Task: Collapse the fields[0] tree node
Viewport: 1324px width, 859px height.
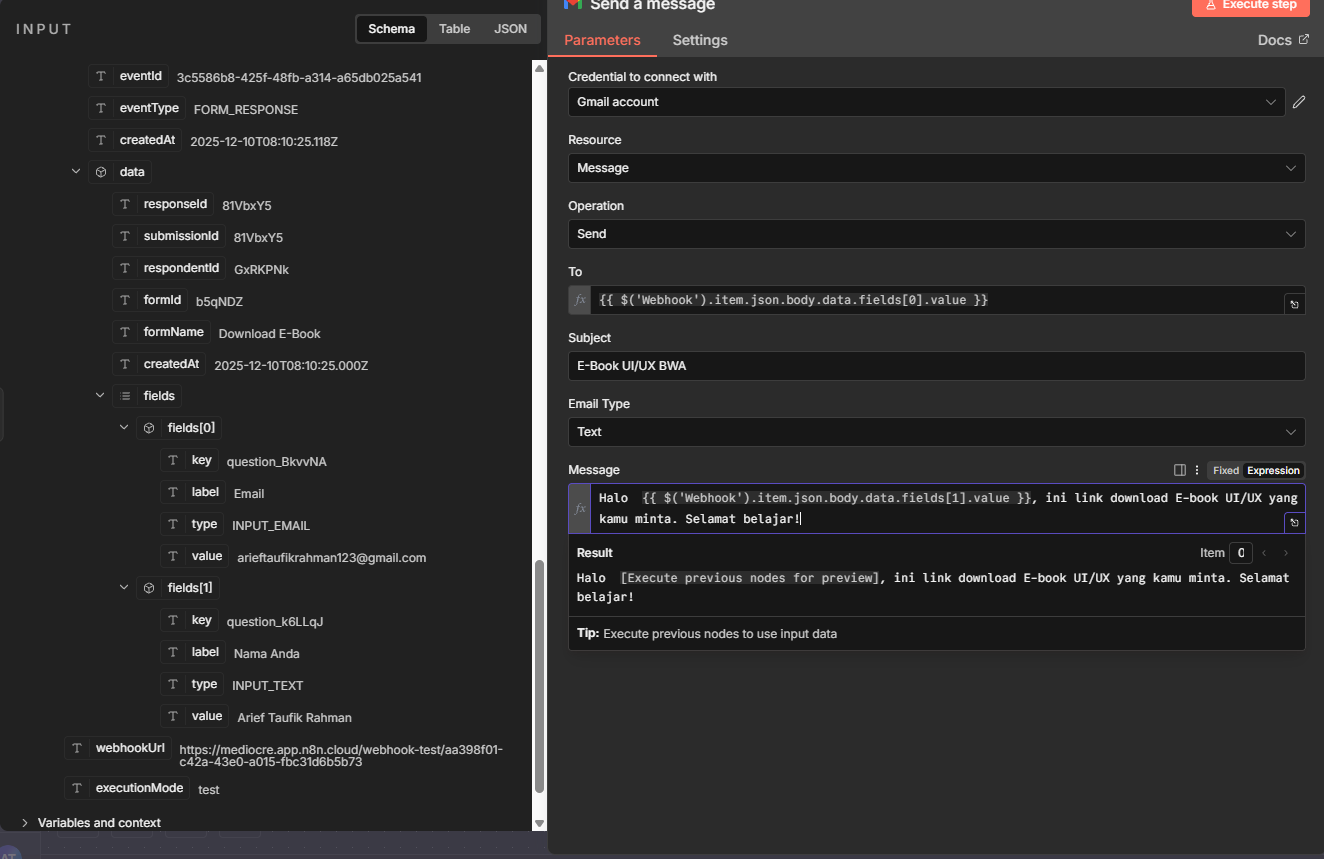Action: point(124,428)
